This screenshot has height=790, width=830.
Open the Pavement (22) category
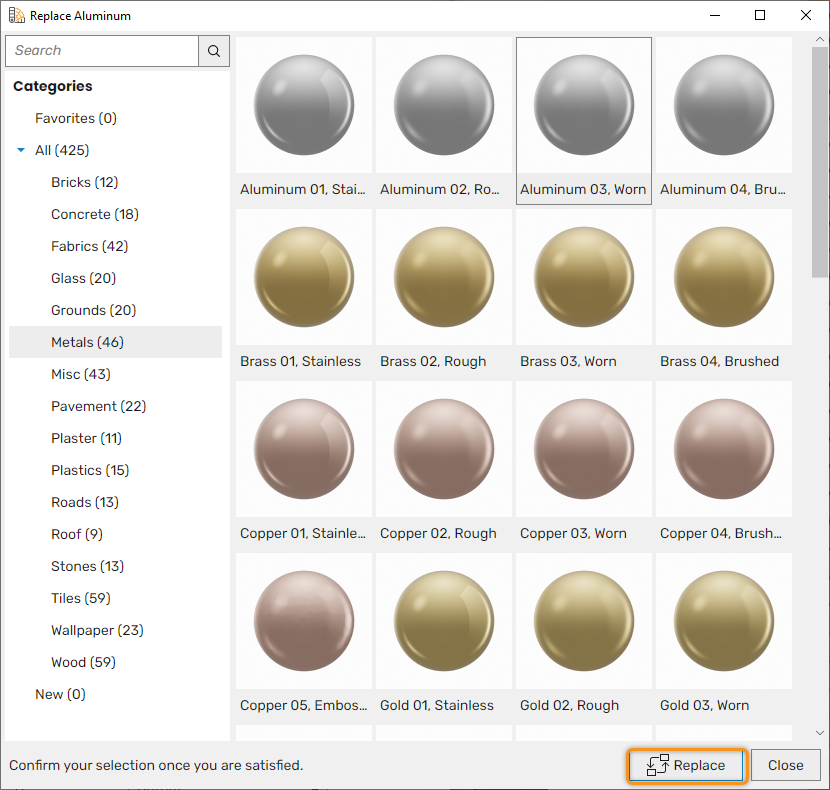click(x=98, y=406)
